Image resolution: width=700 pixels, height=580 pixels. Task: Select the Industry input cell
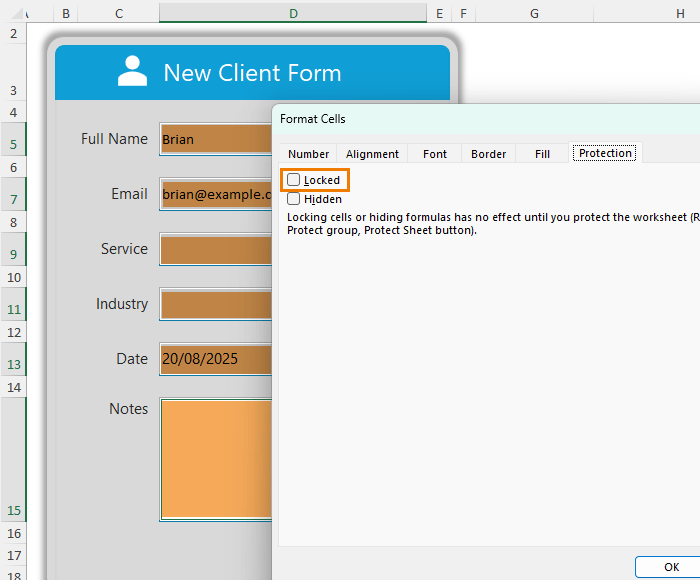217,304
